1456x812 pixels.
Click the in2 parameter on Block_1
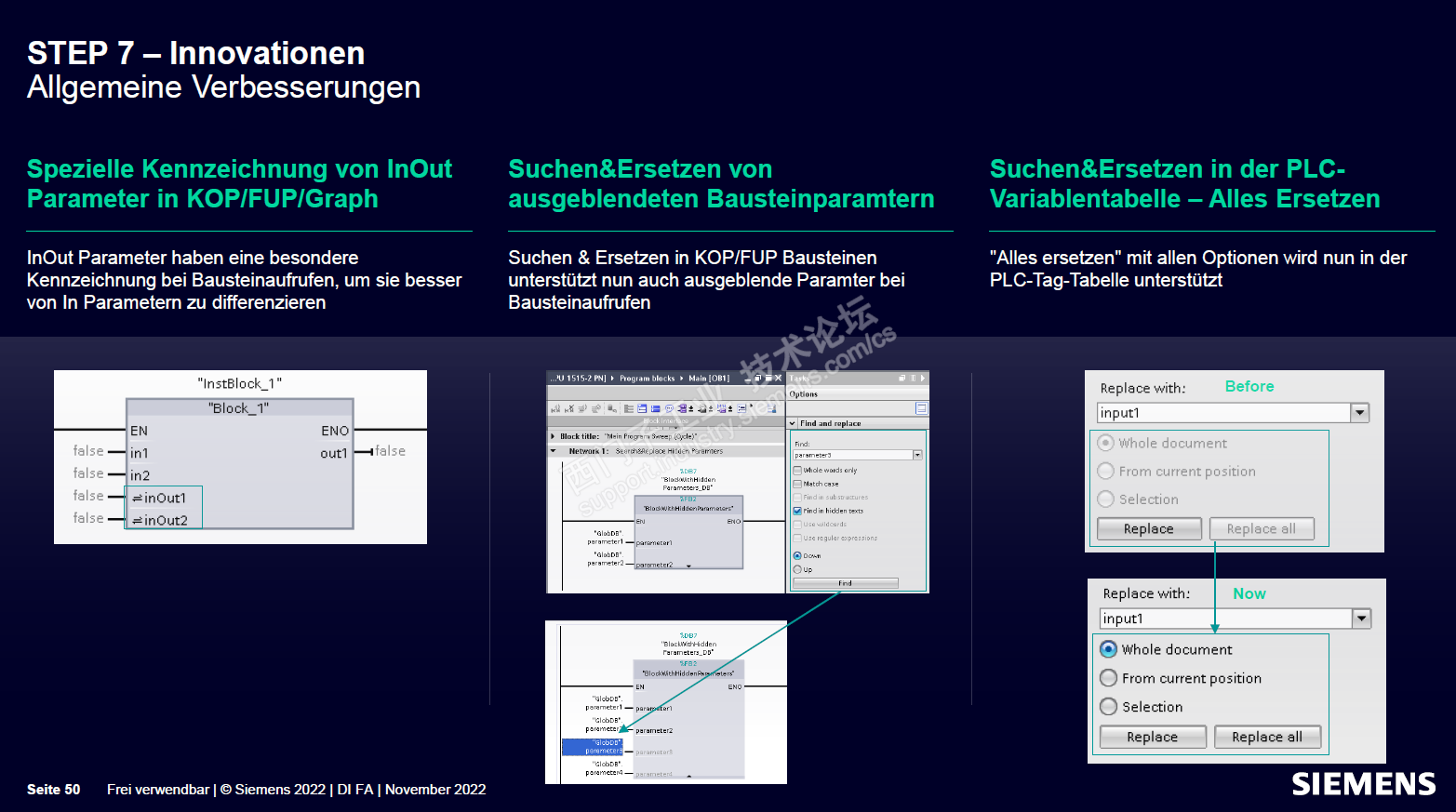[140, 475]
